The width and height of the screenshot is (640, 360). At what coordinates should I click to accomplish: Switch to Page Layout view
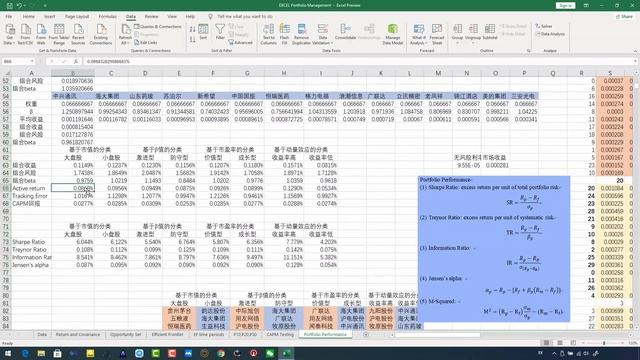pos(560,343)
